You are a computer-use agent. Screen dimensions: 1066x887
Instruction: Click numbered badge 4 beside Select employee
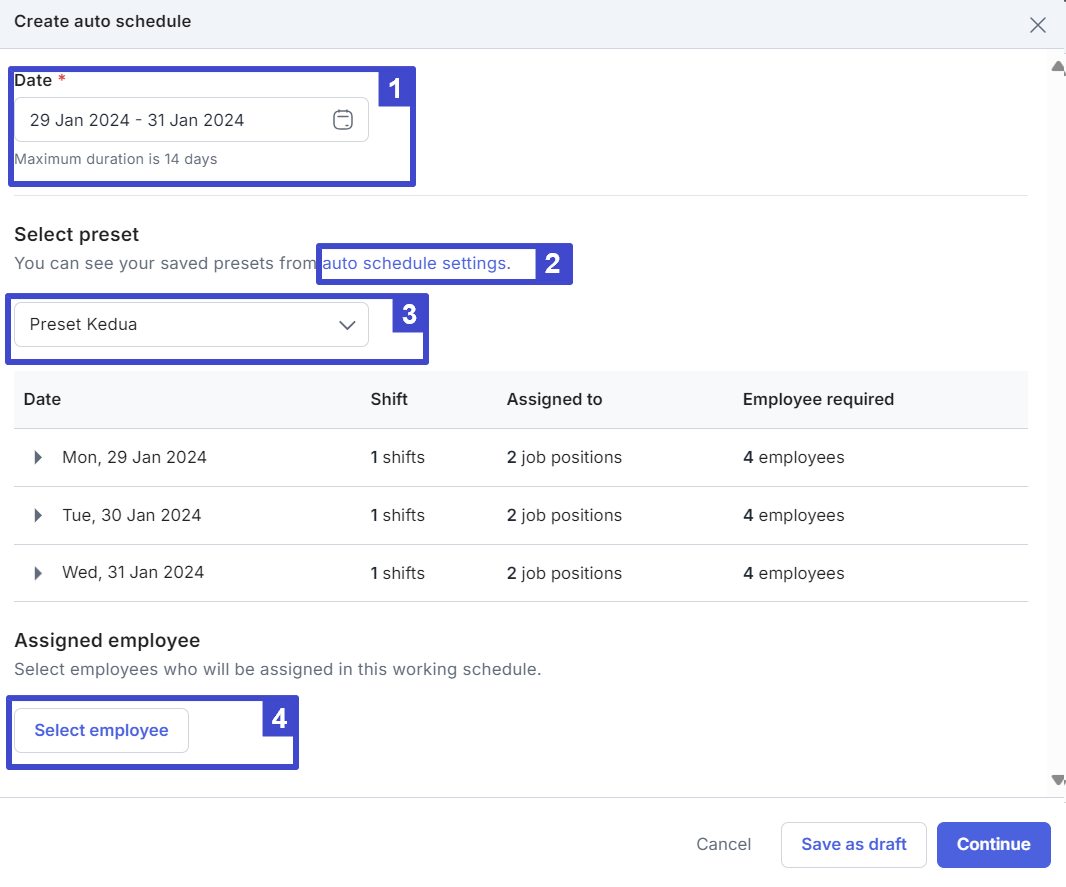(x=279, y=719)
